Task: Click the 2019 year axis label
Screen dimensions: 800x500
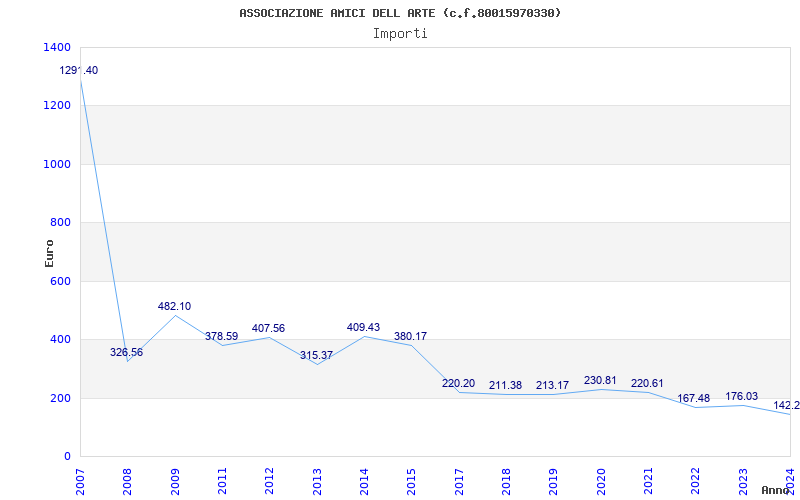Action: tap(554, 482)
